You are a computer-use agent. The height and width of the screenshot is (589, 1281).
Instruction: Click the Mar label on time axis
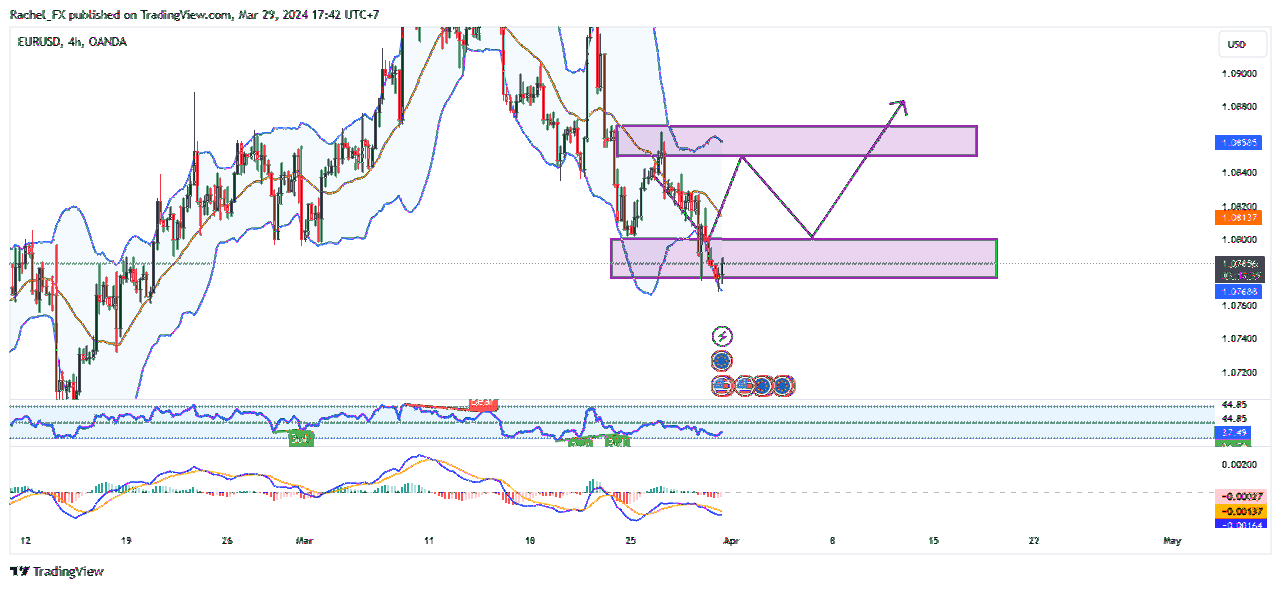coord(305,541)
